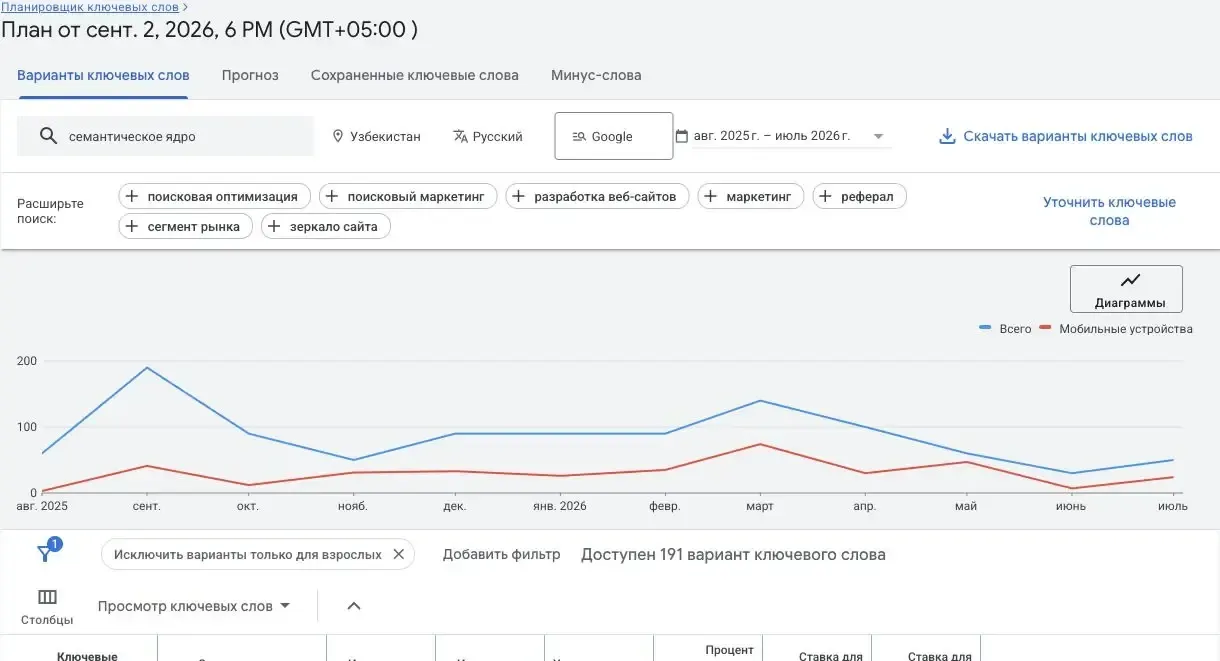
Task: Add маркетинг suggestion chip
Action: (x=751, y=197)
